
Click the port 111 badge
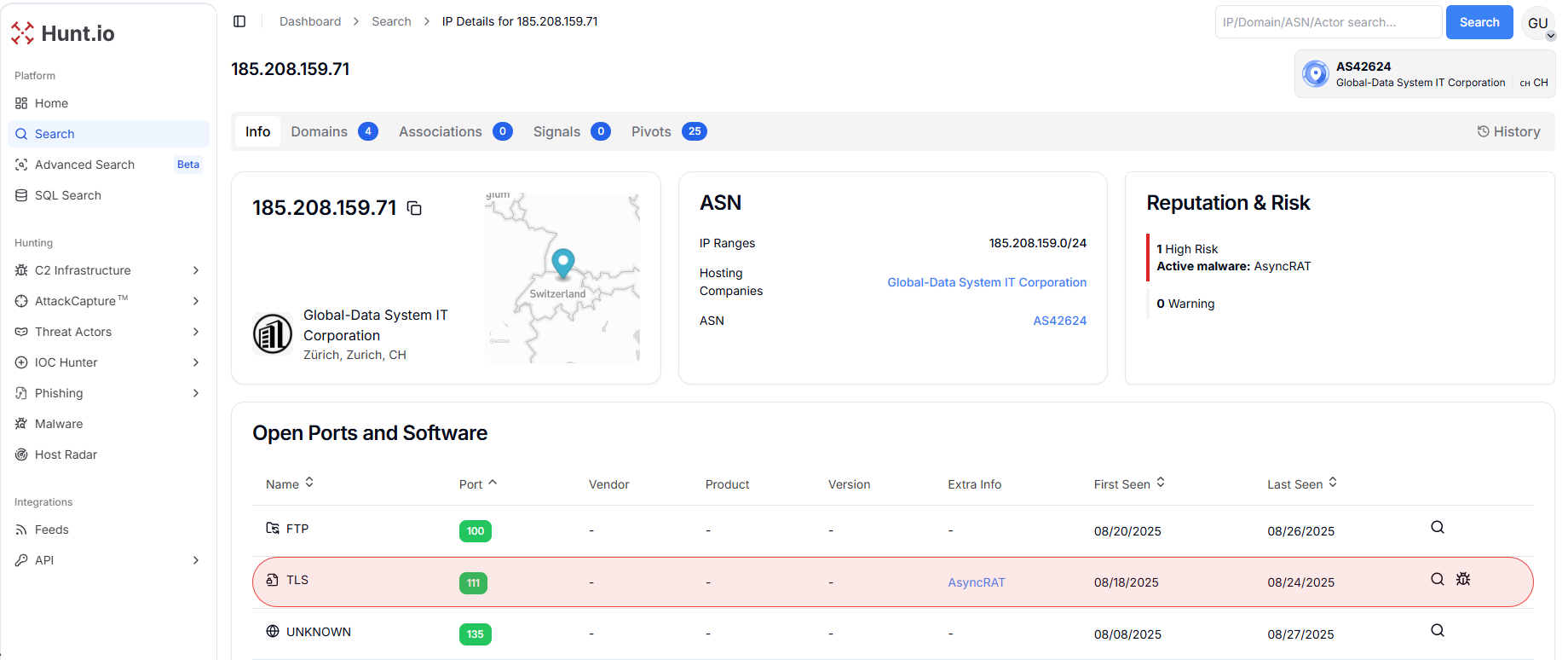pyautogui.click(x=473, y=583)
